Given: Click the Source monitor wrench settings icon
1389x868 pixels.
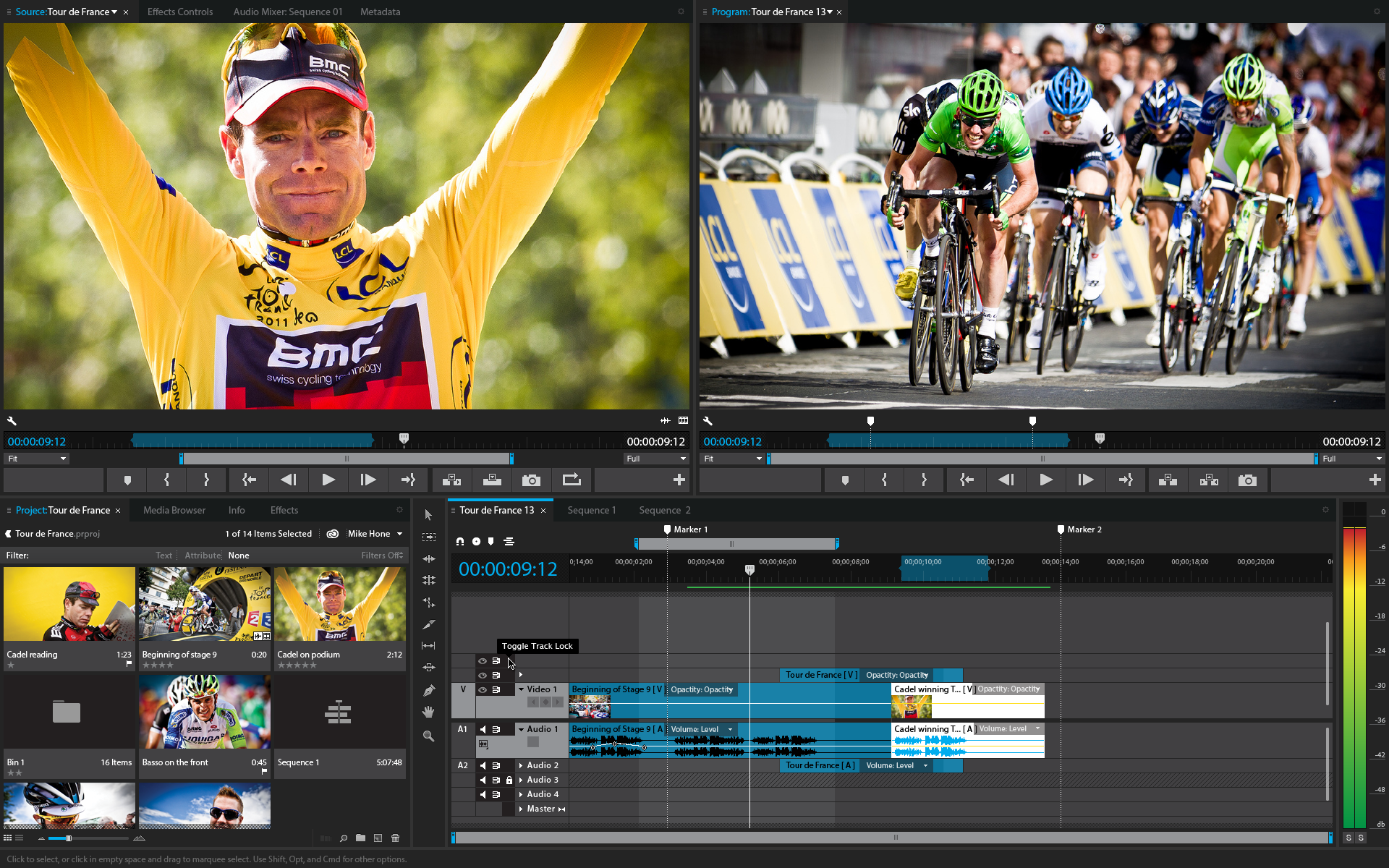Looking at the screenshot, I should 12,421.
